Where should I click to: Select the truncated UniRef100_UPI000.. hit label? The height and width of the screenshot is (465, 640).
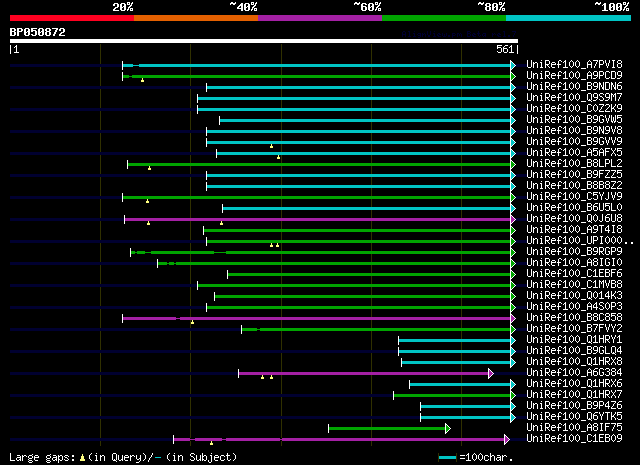coord(580,241)
